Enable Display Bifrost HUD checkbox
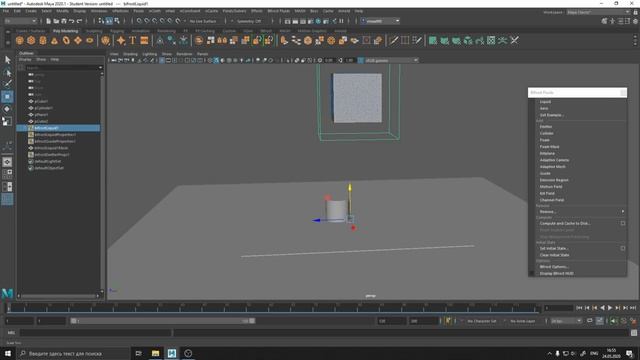The image size is (640, 360). pyautogui.click(x=531, y=273)
